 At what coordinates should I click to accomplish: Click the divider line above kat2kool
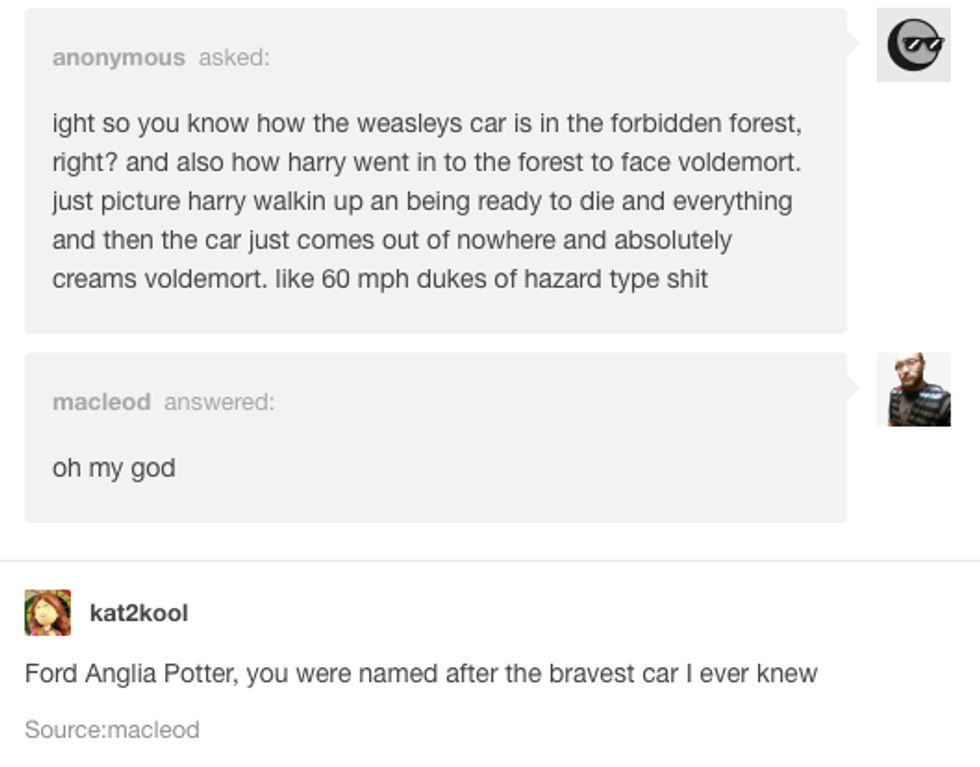(490, 561)
